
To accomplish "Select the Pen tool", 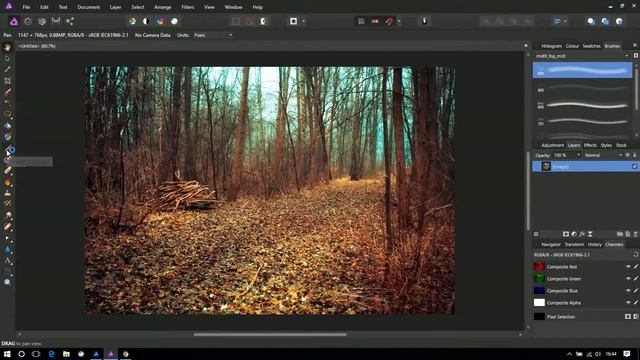I will pos(7,238).
